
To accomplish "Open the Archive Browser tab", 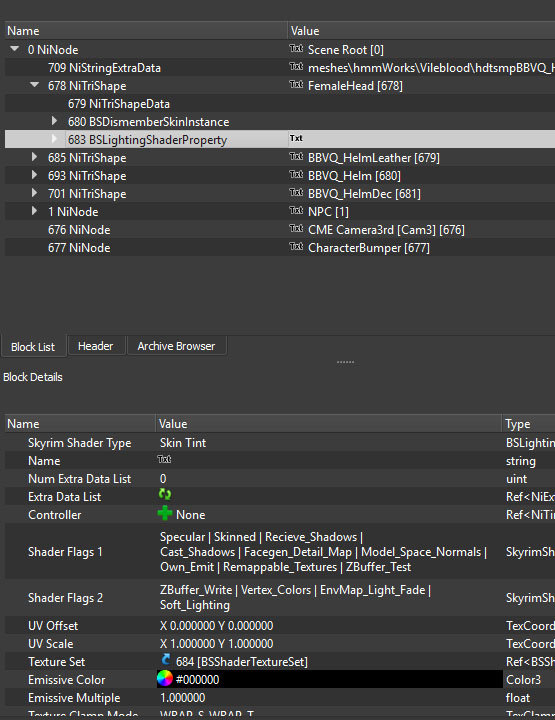I will click(176, 346).
